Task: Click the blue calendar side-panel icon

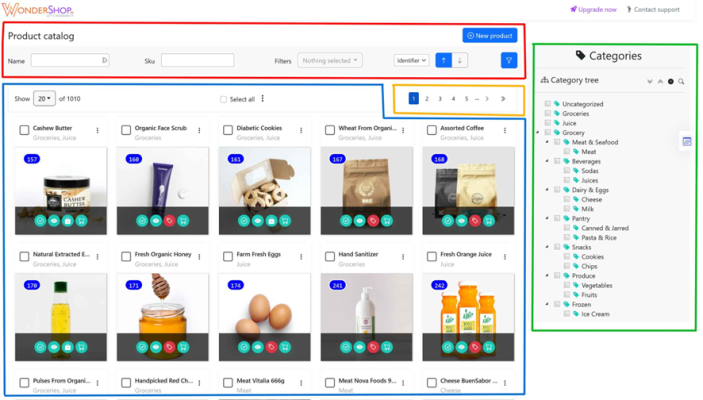Action: (686, 142)
